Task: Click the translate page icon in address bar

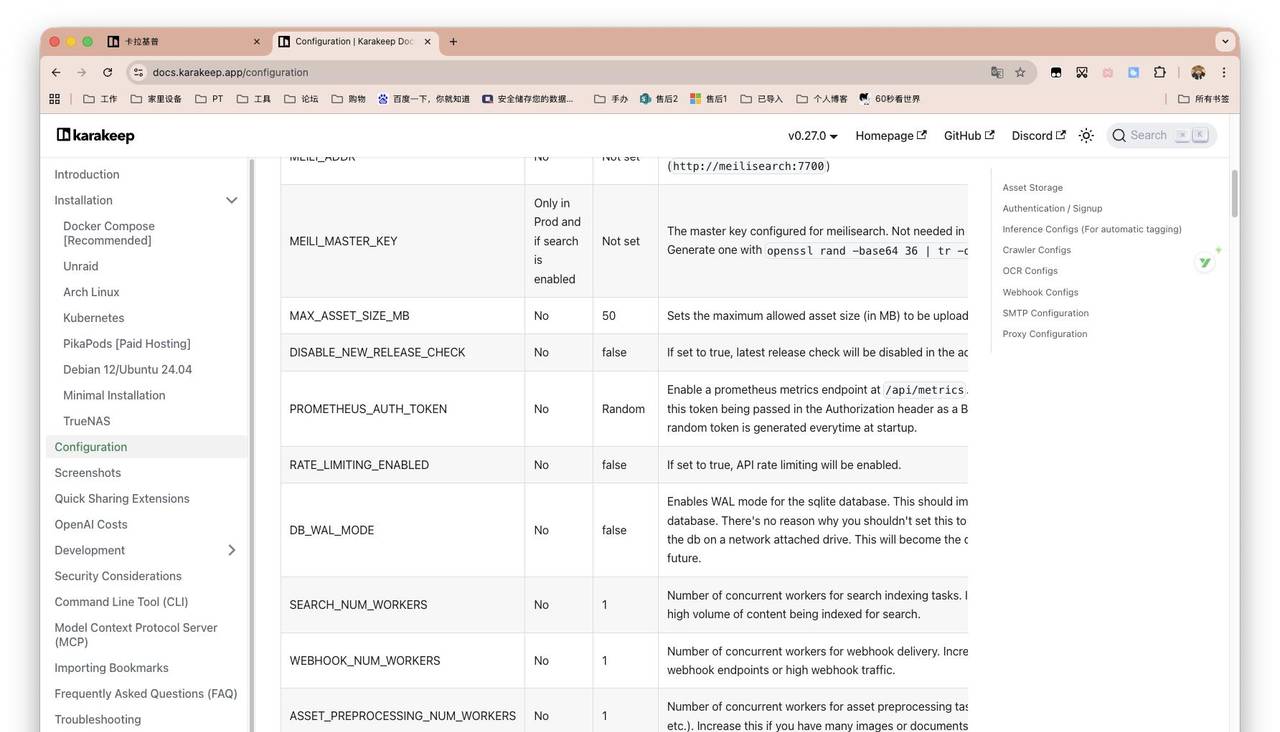Action: click(x=997, y=72)
